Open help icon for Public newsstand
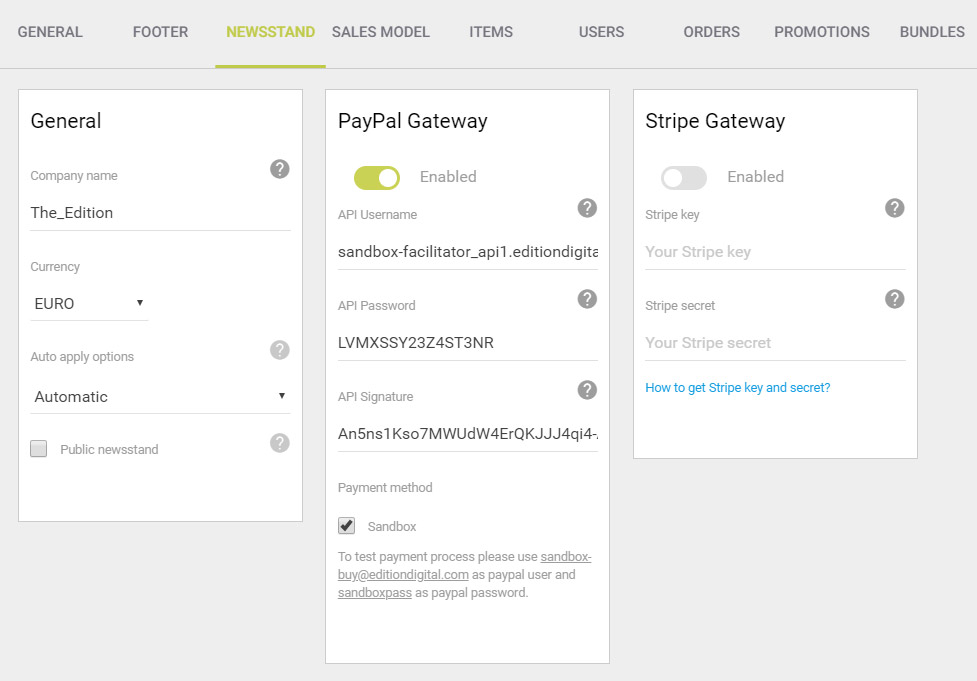Viewport: 977px width, 681px height. (280, 443)
